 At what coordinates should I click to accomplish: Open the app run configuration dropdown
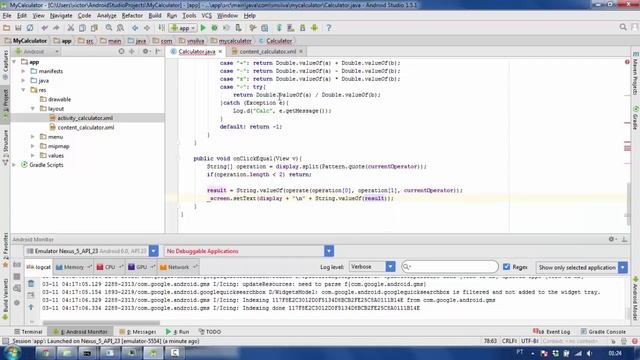pos(183,28)
